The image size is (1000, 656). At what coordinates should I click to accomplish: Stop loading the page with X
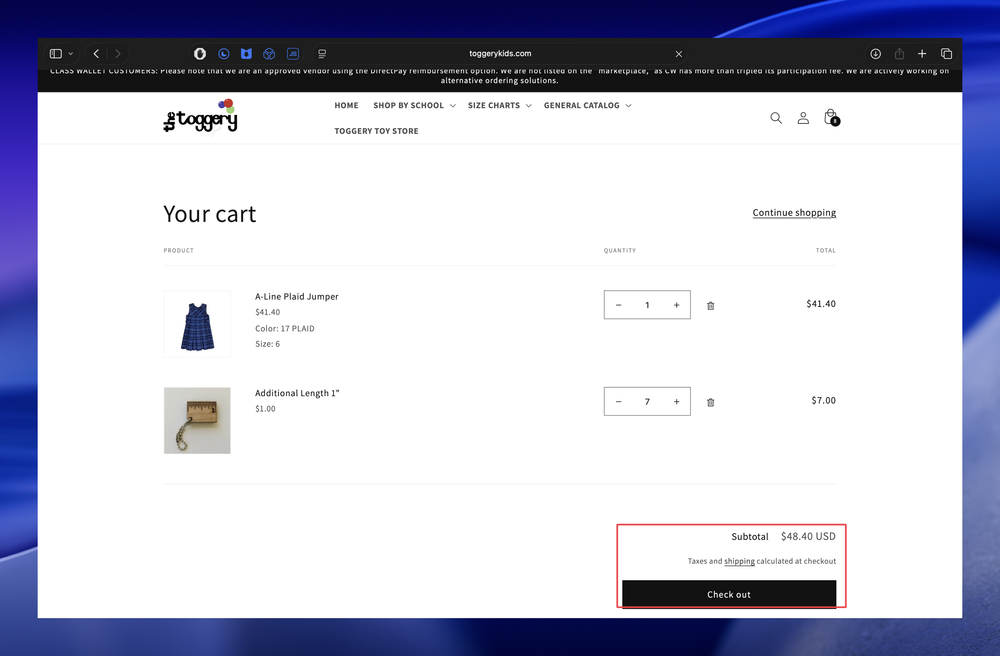pos(679,54)
